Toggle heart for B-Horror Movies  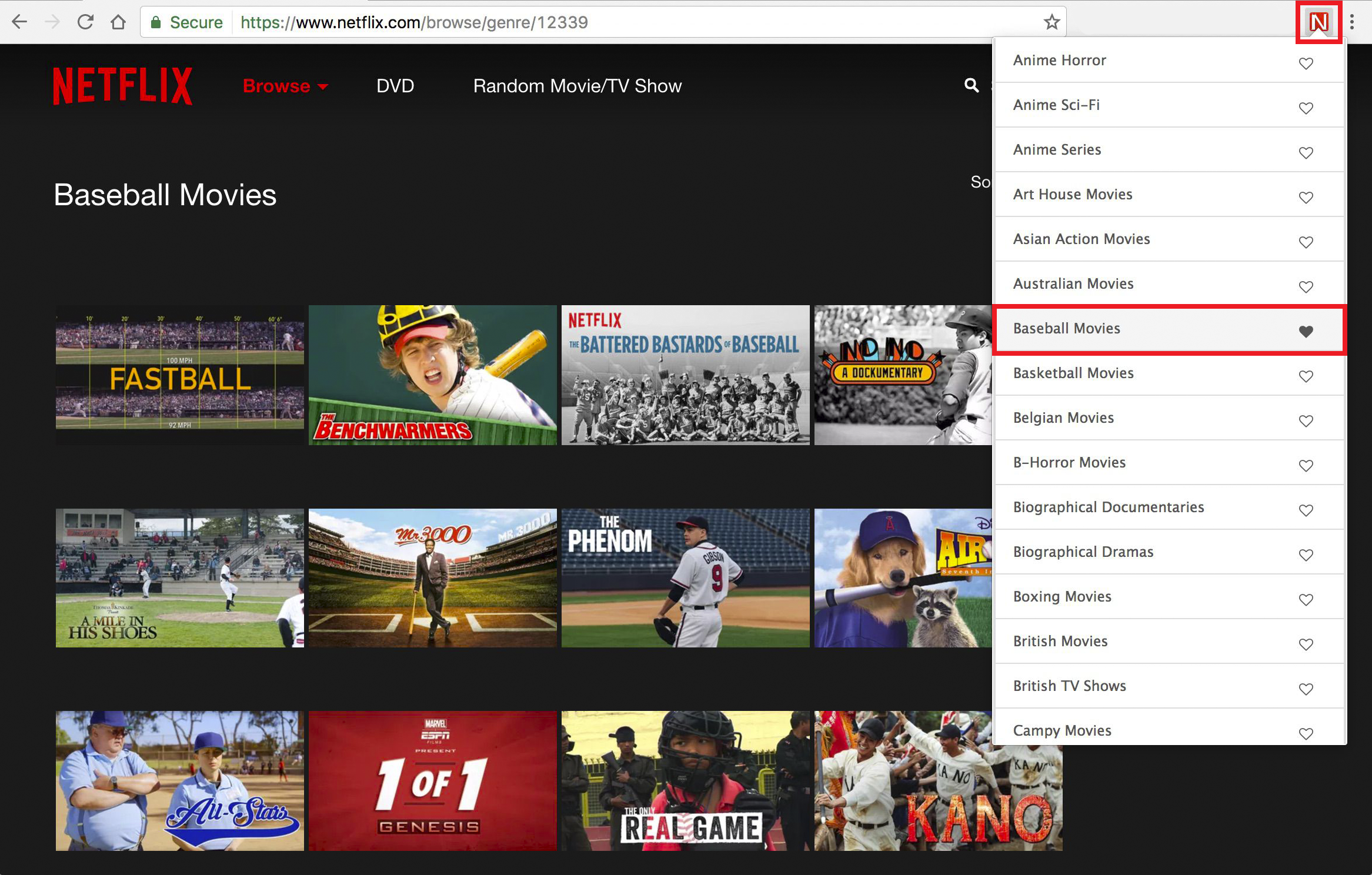coord(1306,465)
